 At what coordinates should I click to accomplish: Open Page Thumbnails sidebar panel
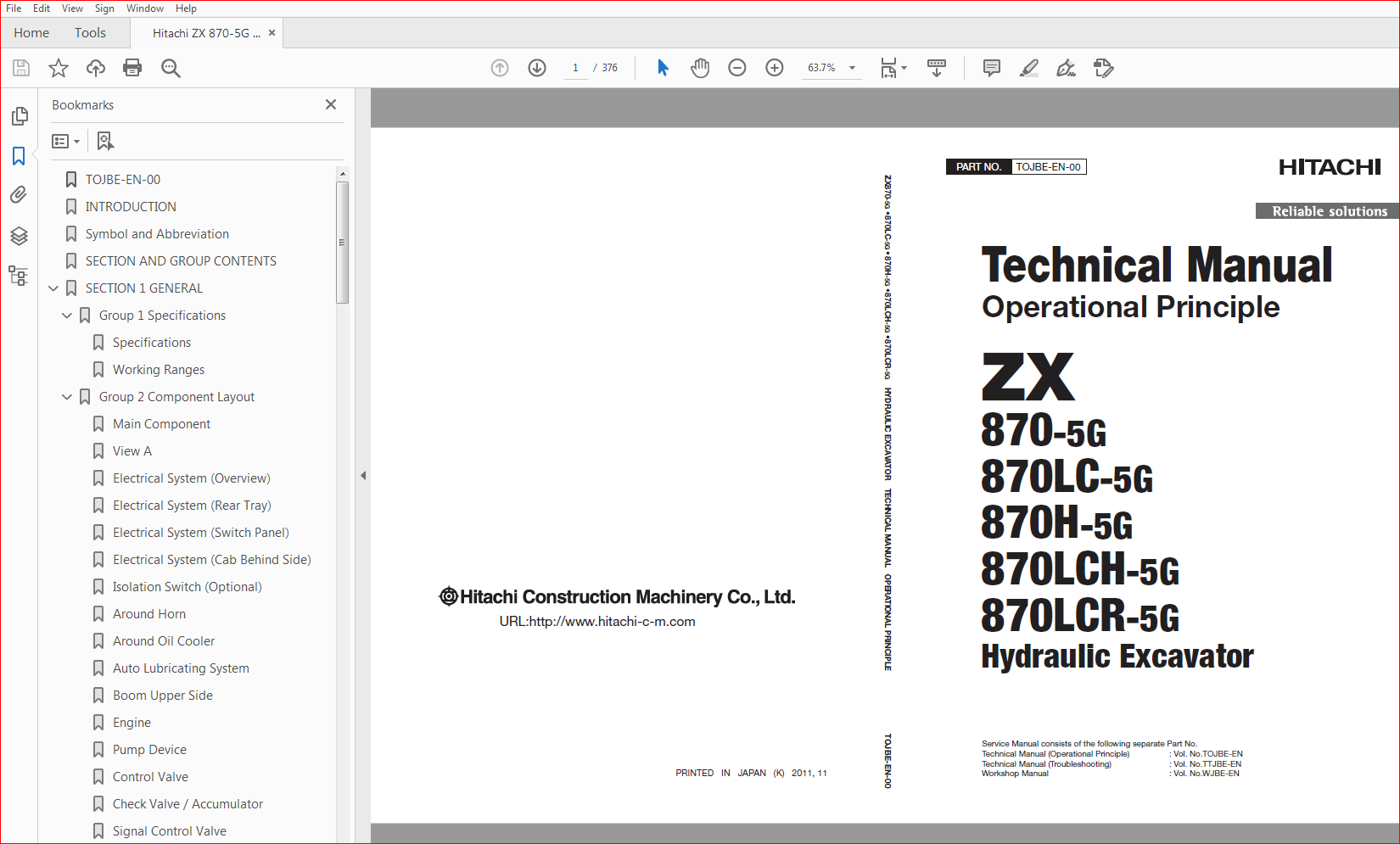(19, 115)
